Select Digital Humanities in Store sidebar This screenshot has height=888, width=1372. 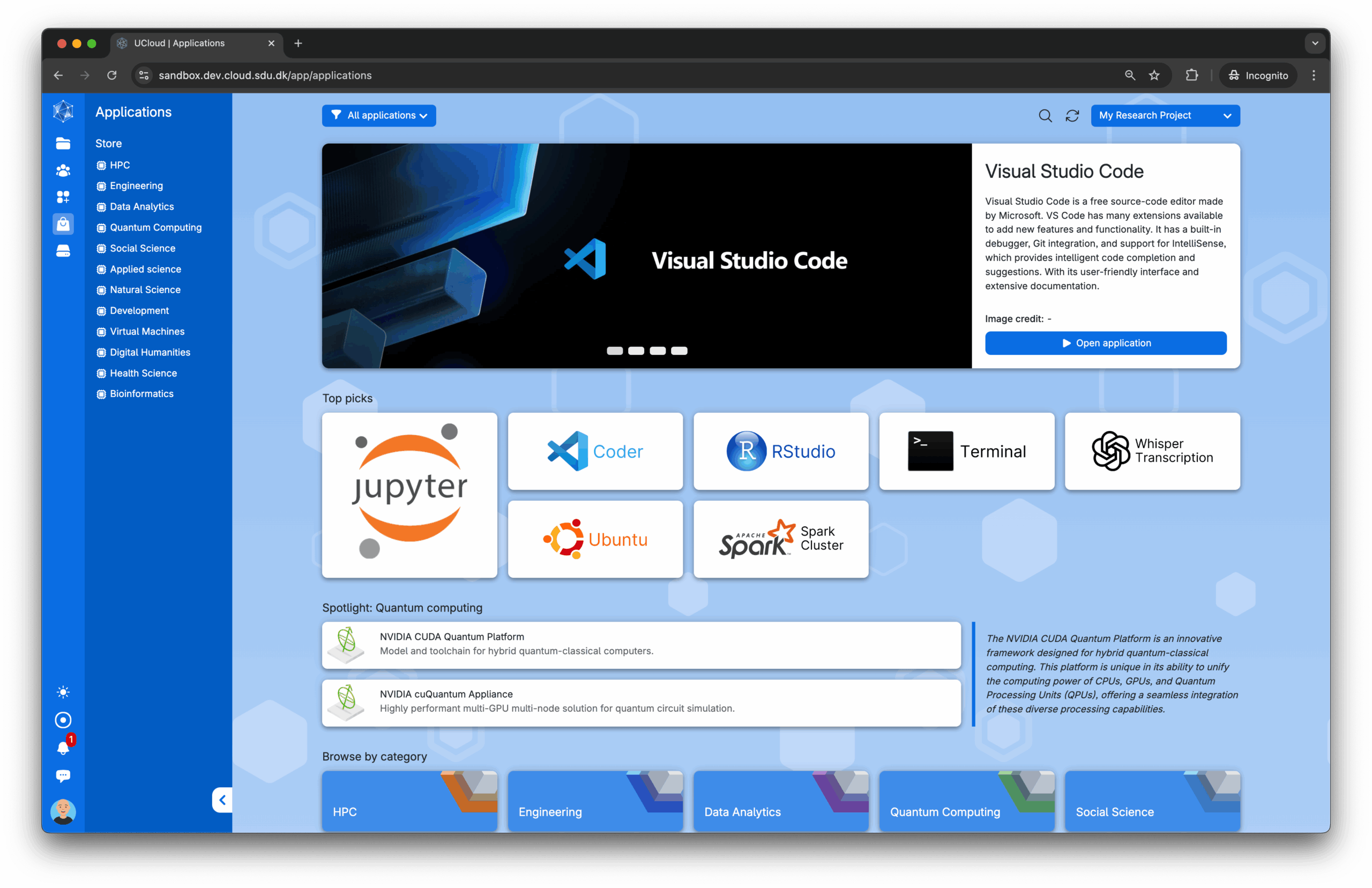[144, 352]
